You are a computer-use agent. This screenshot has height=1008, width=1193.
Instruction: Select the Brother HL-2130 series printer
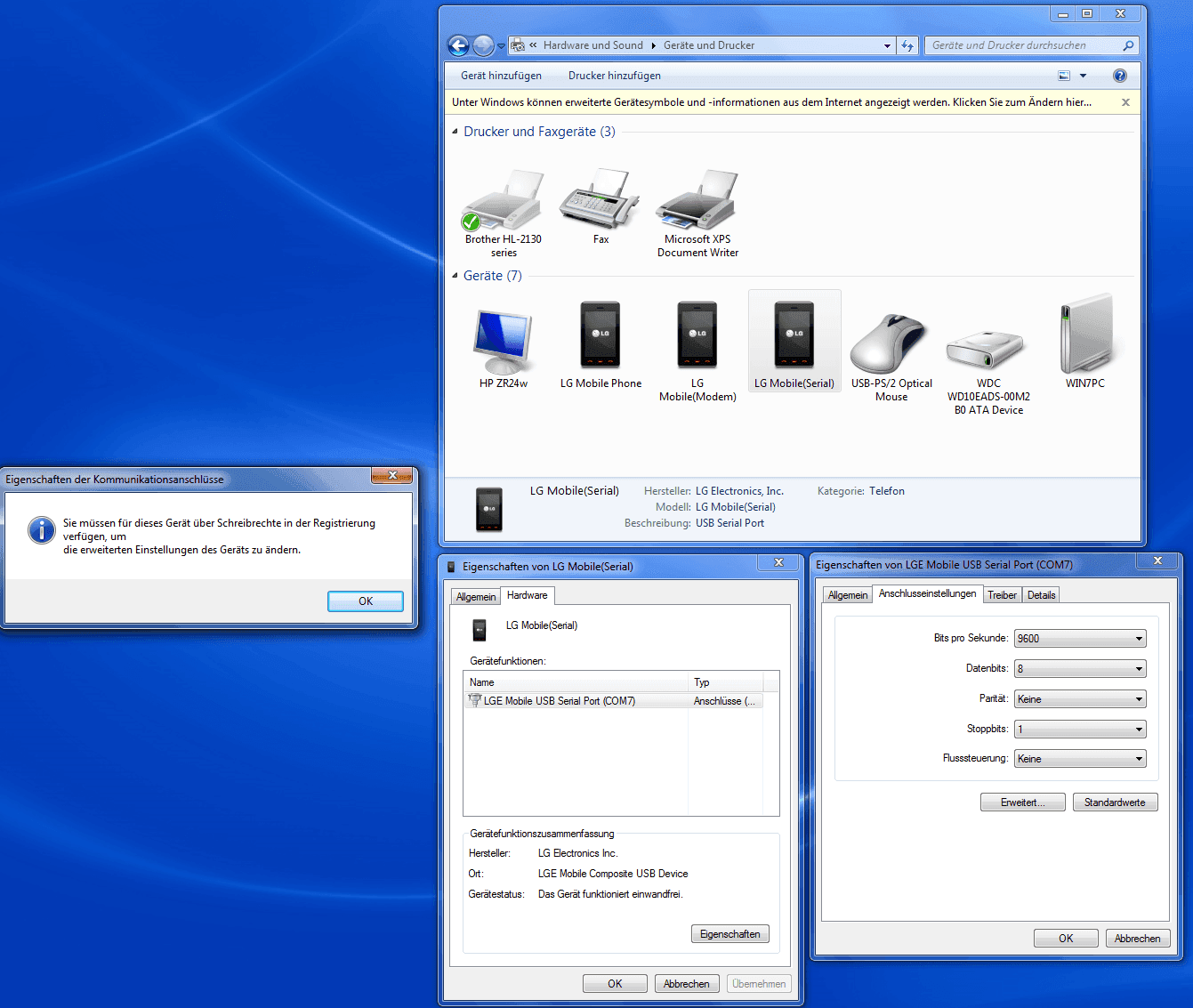[503, 214]
